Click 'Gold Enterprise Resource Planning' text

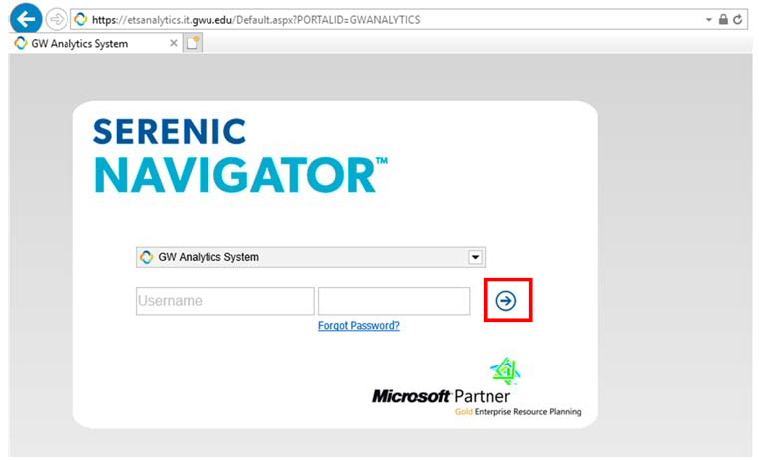click(x=518, y=412)
